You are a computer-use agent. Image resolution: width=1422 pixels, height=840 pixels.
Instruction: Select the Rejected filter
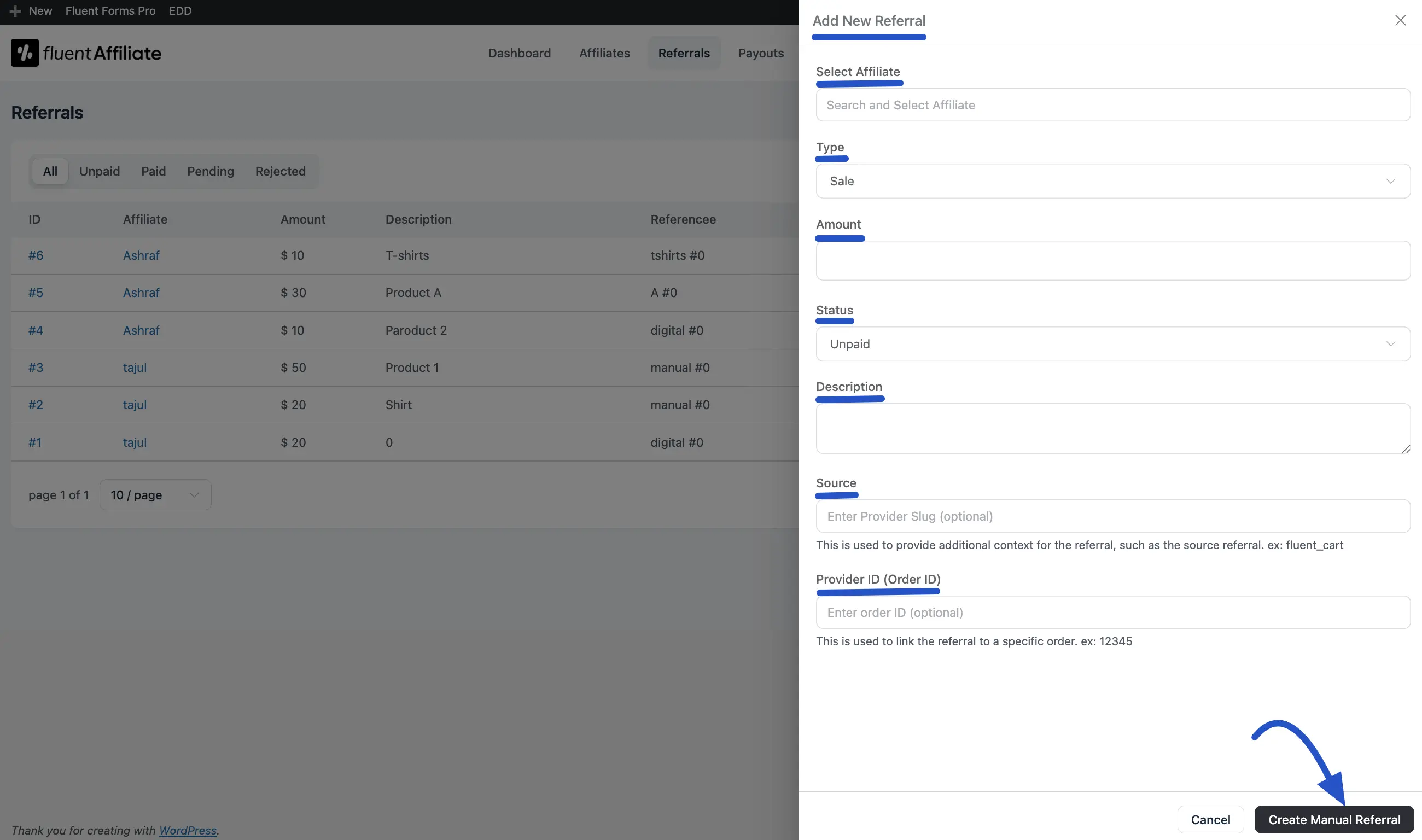(x=279, y=171)
